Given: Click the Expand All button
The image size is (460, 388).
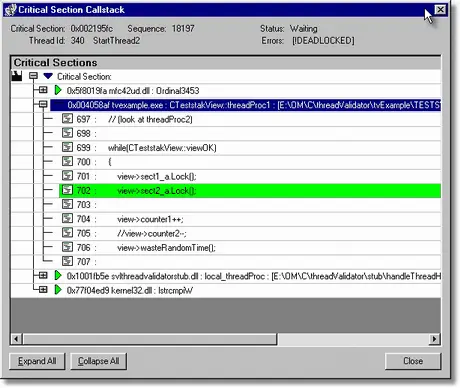Looking at the screenshot, I should tap(37, 361).
